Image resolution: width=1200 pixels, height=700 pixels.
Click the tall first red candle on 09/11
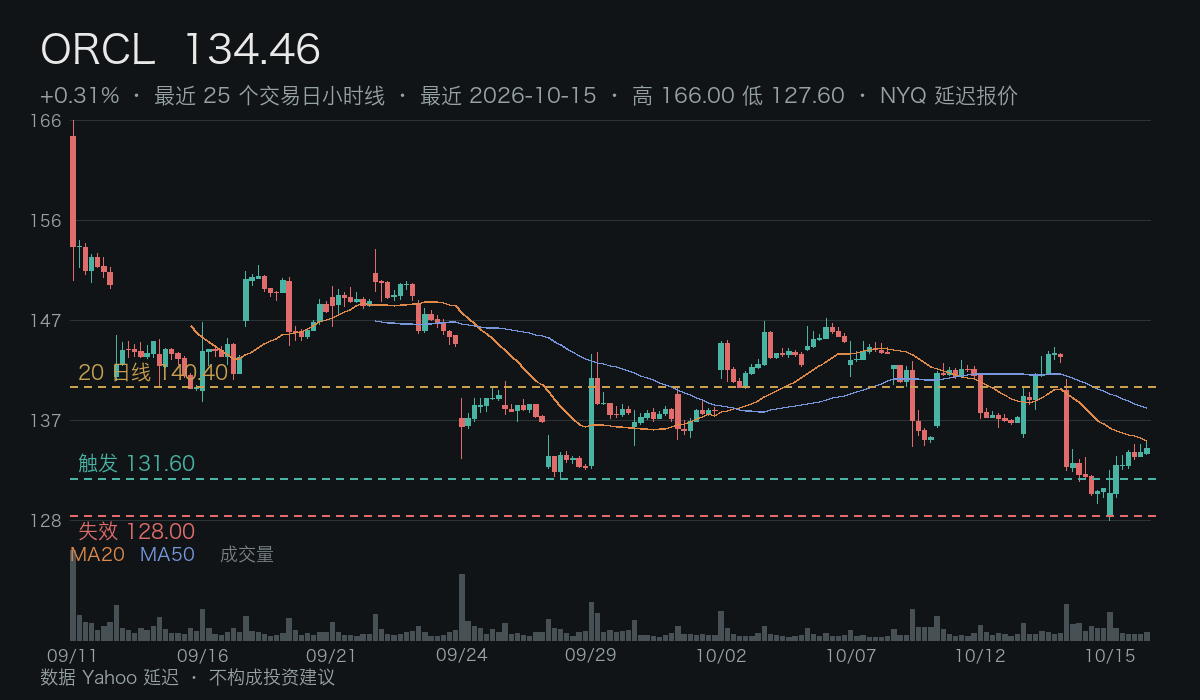(x=73, y=191)
